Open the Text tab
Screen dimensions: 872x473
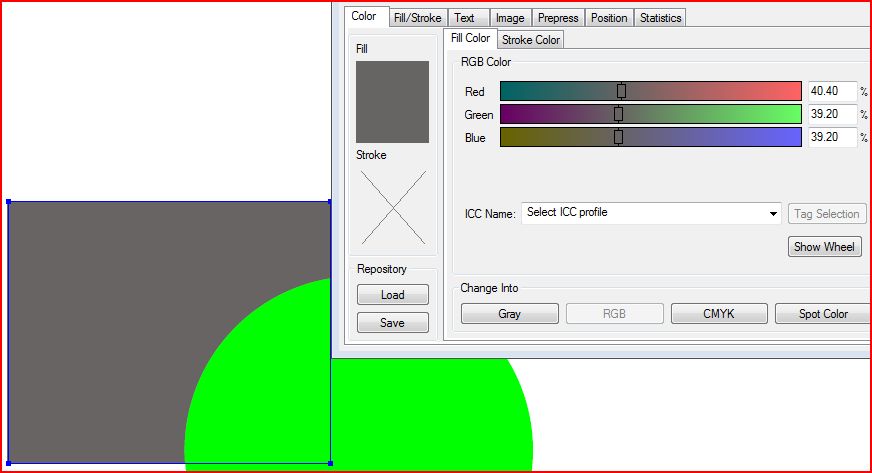point(468,18)
